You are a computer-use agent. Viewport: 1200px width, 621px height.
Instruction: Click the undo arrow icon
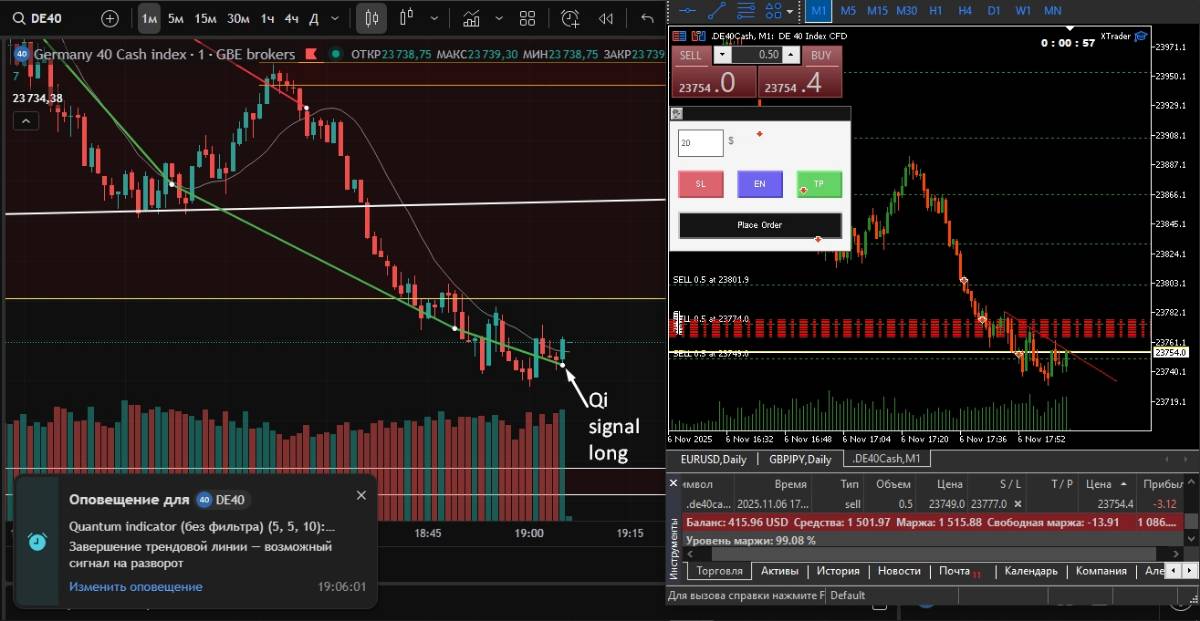pos(647,18)
